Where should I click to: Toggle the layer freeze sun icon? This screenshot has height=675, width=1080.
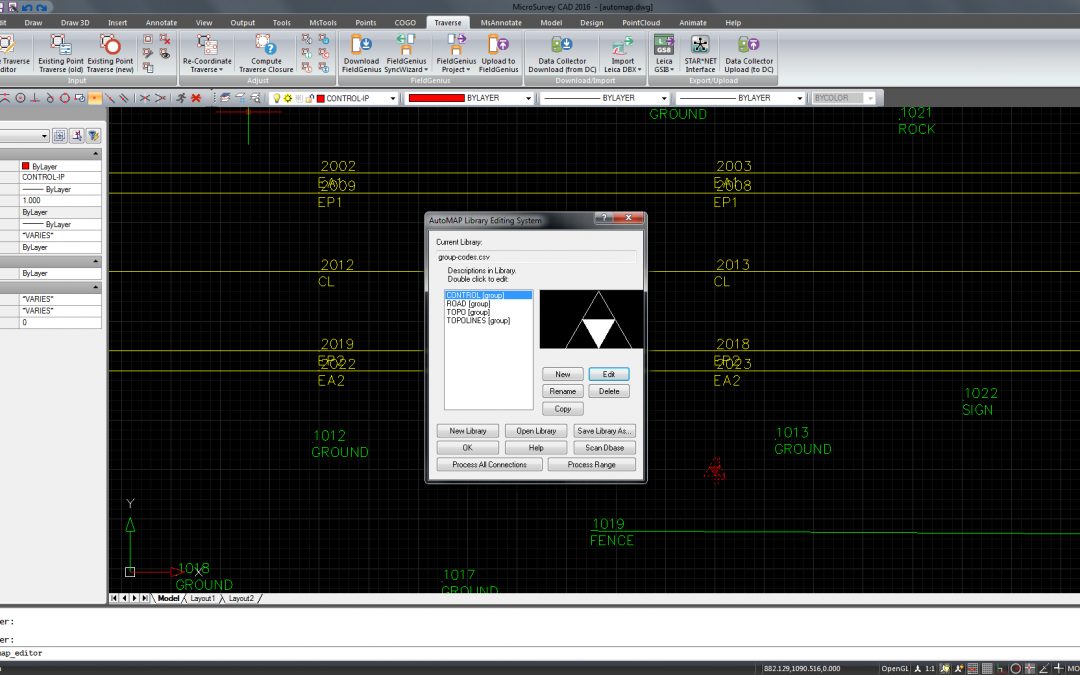pos(287,98)
